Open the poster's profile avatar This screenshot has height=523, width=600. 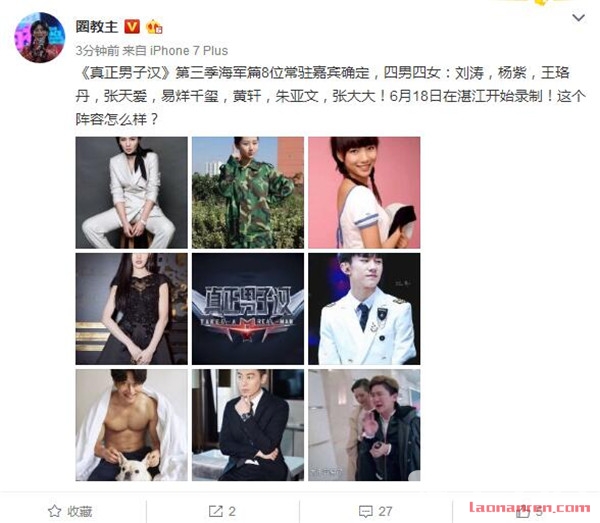(x=39, y=37)
